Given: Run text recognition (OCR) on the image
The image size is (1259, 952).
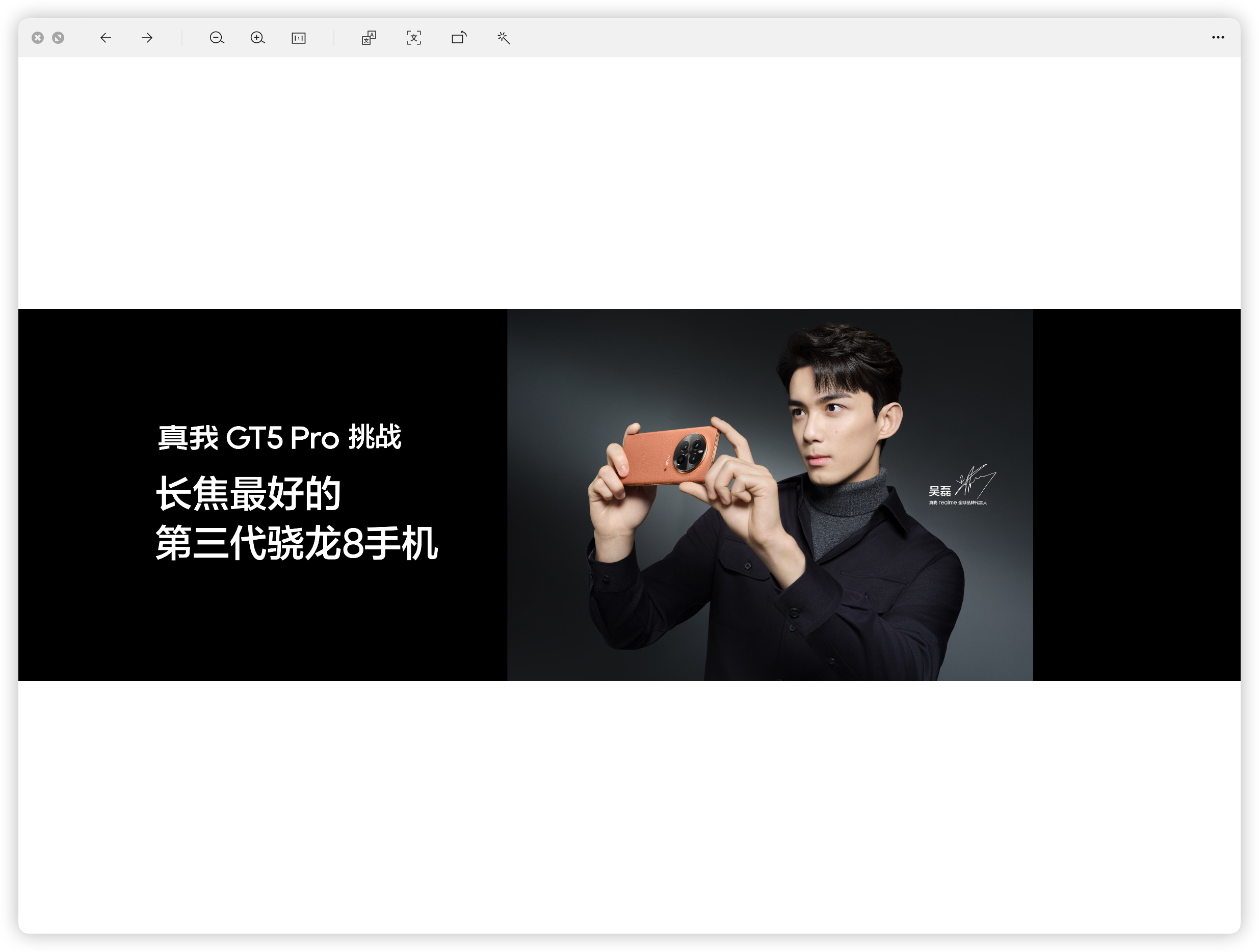Looking at the screenshot, I should pyautogui.click(x=414, y=38).
